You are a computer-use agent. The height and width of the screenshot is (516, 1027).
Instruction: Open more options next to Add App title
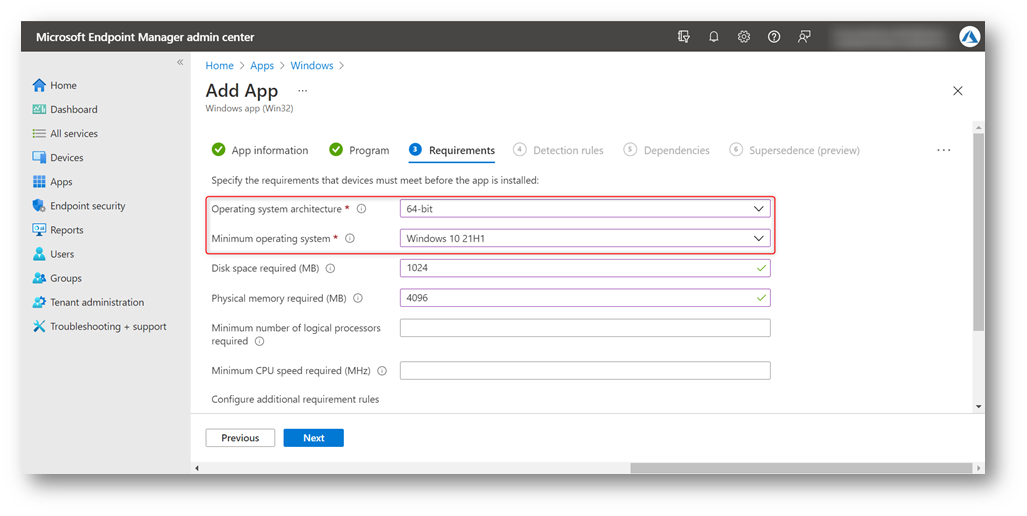click(303, 91)
